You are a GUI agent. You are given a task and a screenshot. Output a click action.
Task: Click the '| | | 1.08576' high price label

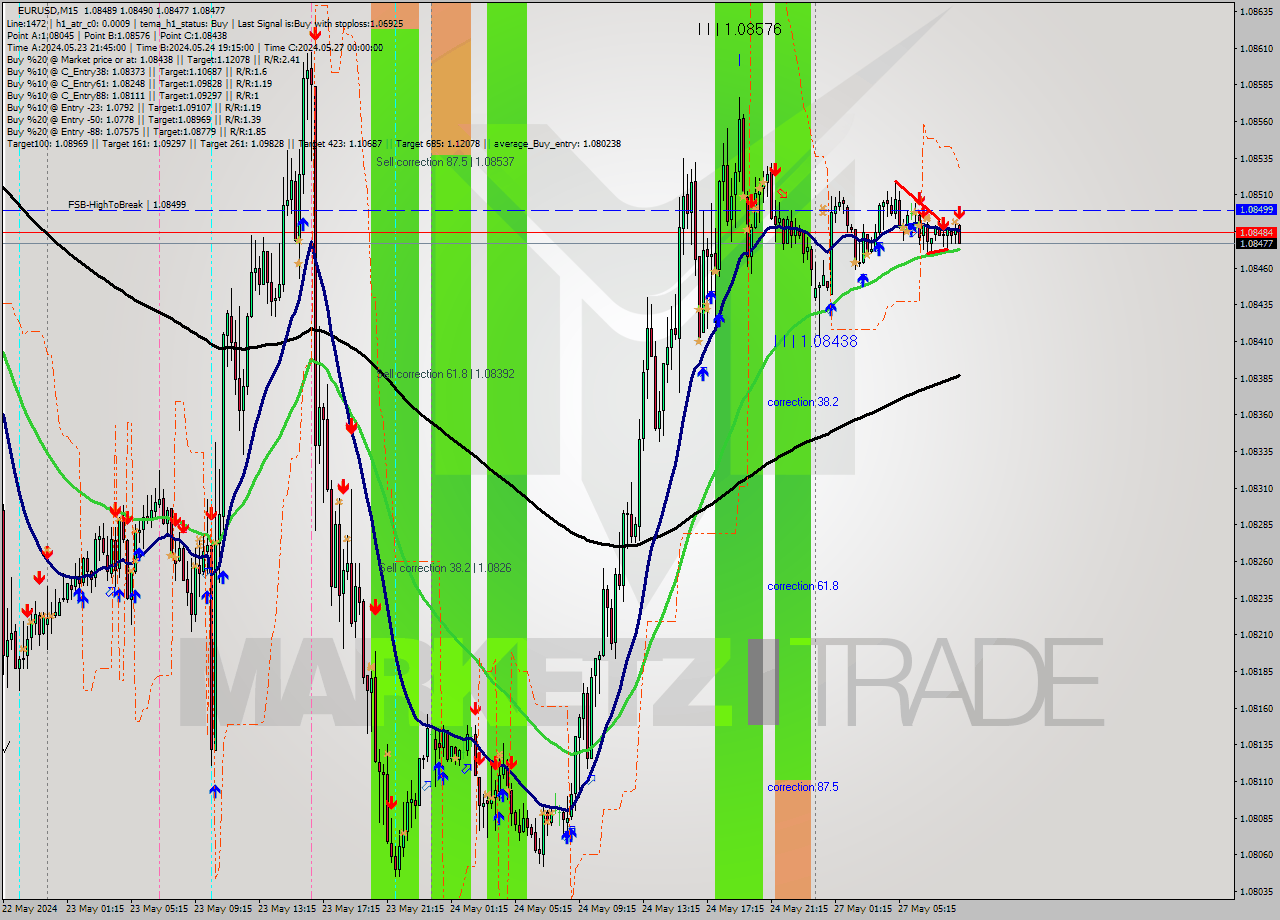740,29
